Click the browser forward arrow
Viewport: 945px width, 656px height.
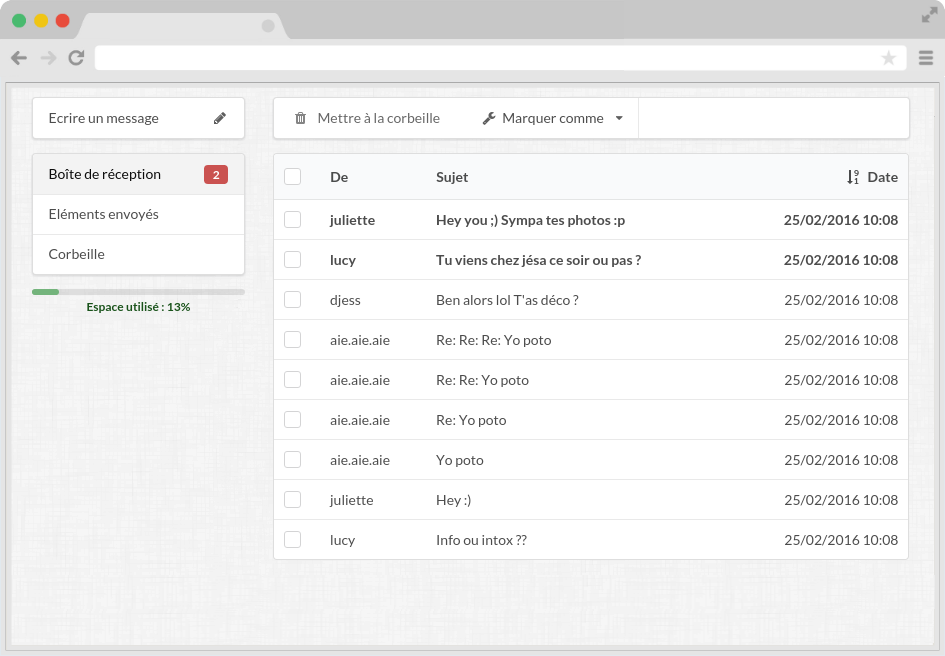(x=48, y=58)
